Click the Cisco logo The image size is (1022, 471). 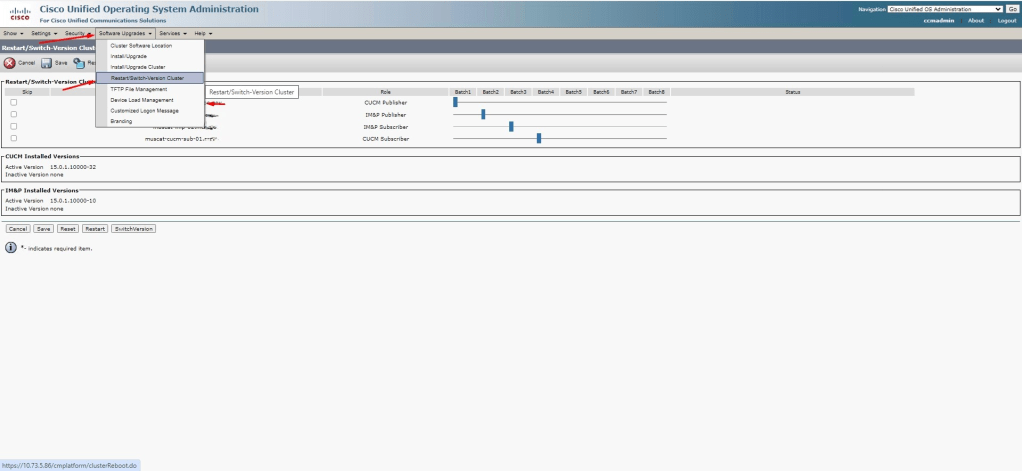[x=19, y=14]
